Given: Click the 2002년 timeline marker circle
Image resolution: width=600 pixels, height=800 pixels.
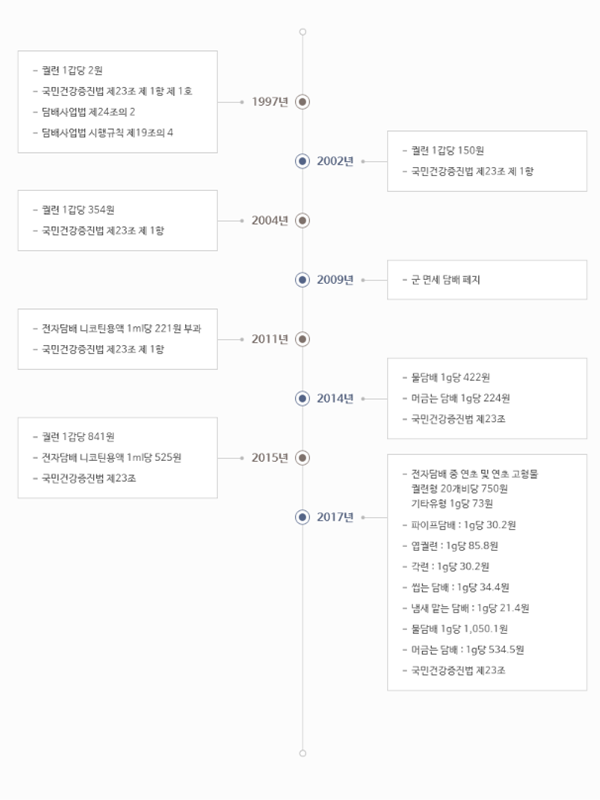Looking at the screenshot, I should point(303,161).
